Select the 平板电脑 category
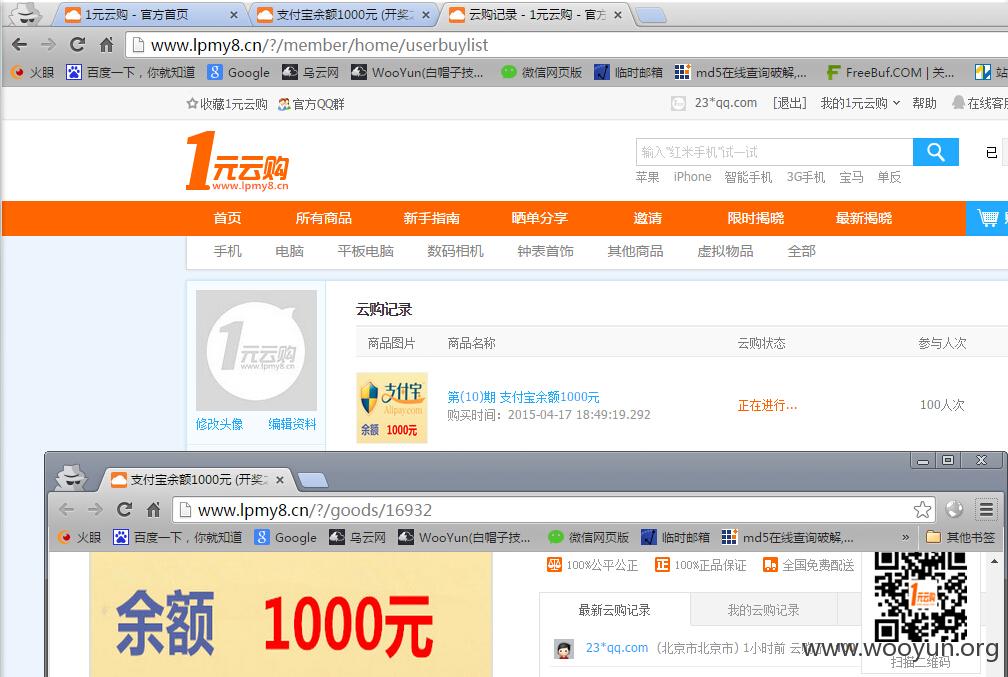Viewport: 1008px width, 677px height. (x=365, y=251)
